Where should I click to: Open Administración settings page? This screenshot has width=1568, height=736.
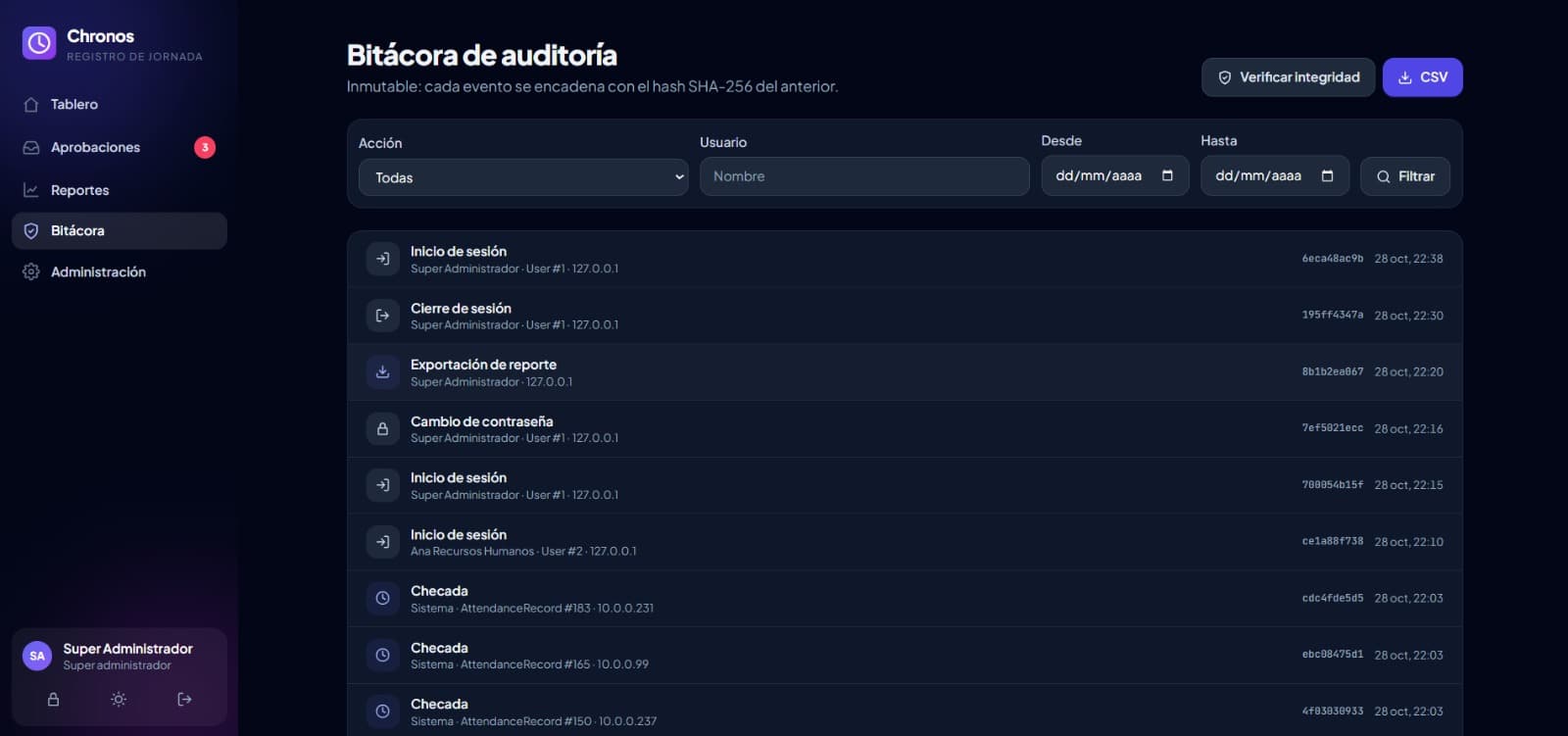click(x=120, y=272)
